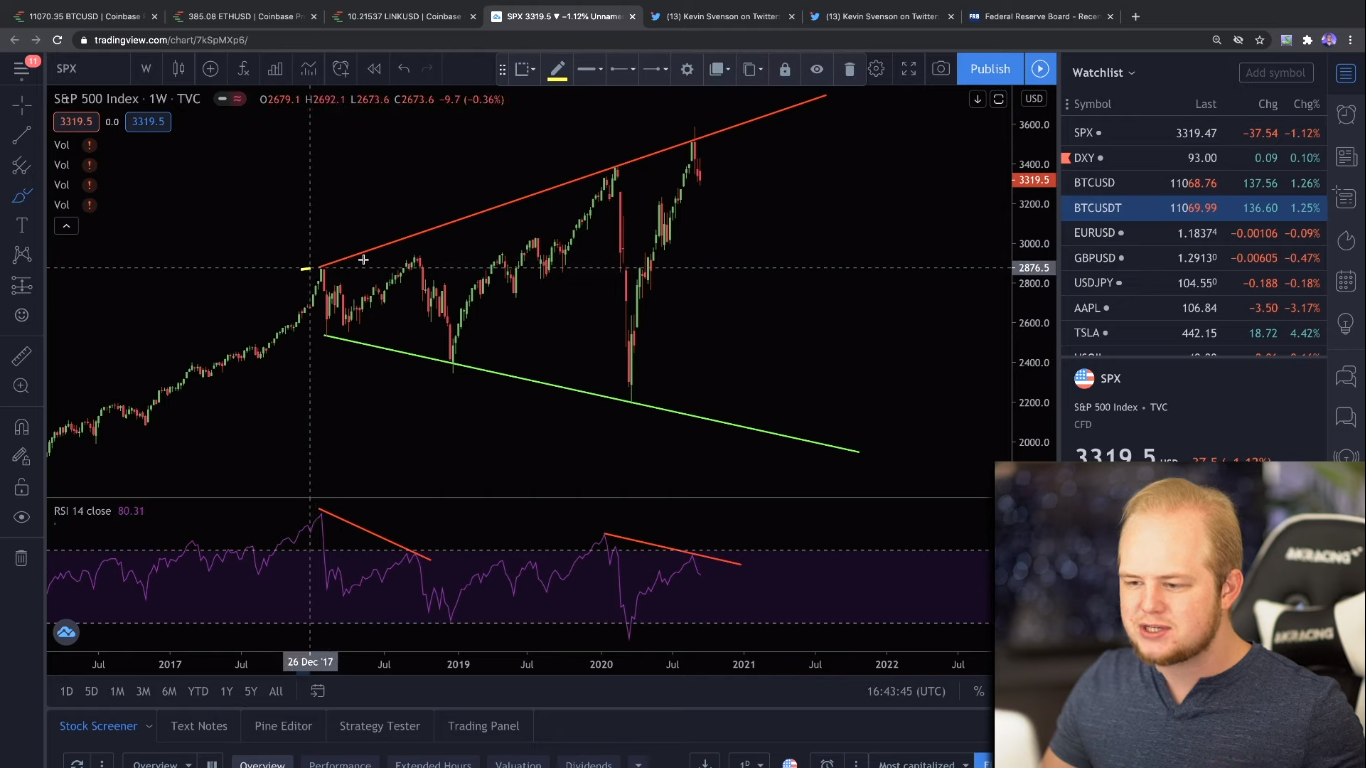Select the 1D time range
Screen dimensions: 1366x768
[x=66, y=691]
